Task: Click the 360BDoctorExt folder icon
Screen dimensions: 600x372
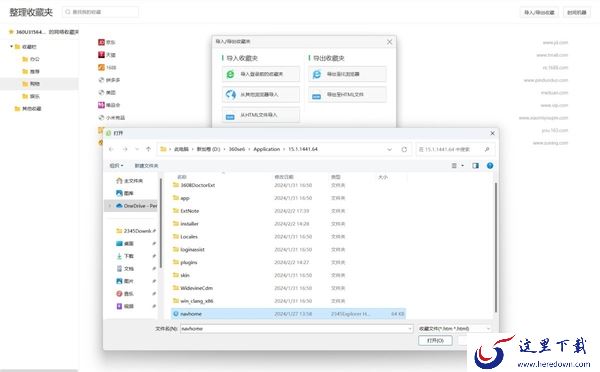Action: tap(176, 185)
